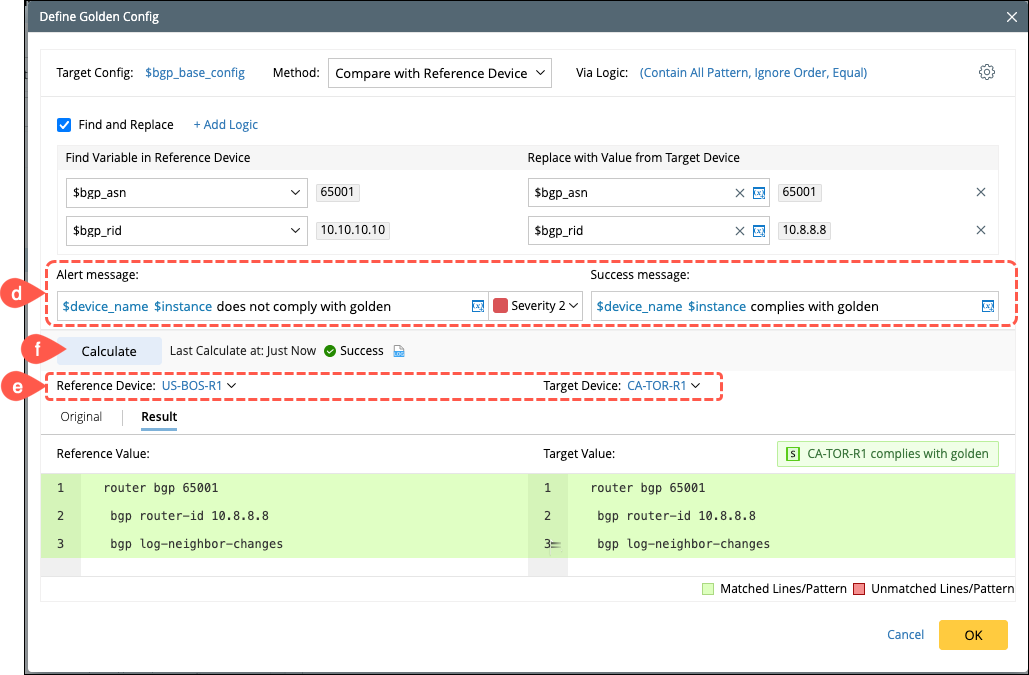Insert variable in Alert message field

pyautogui.click(x=477, y=306)
